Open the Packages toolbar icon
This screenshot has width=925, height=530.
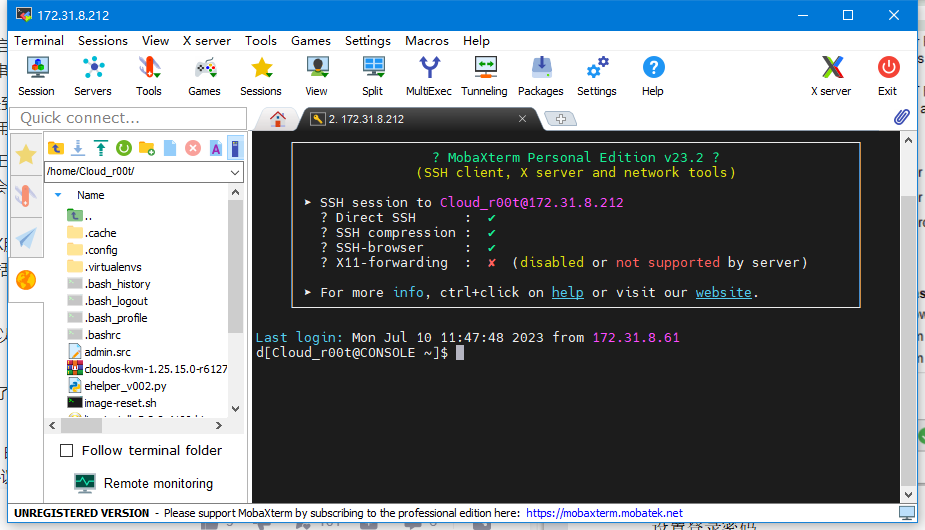(x=541, y=76)
